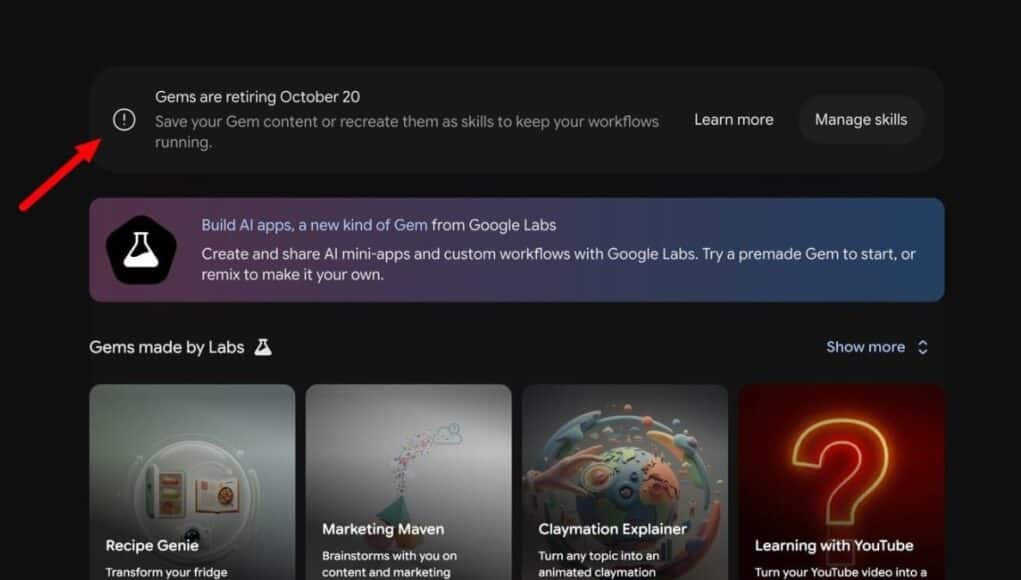The image size is (1021, 580).
Task: Open the Recipe Genie gem card
Action: 192,482
